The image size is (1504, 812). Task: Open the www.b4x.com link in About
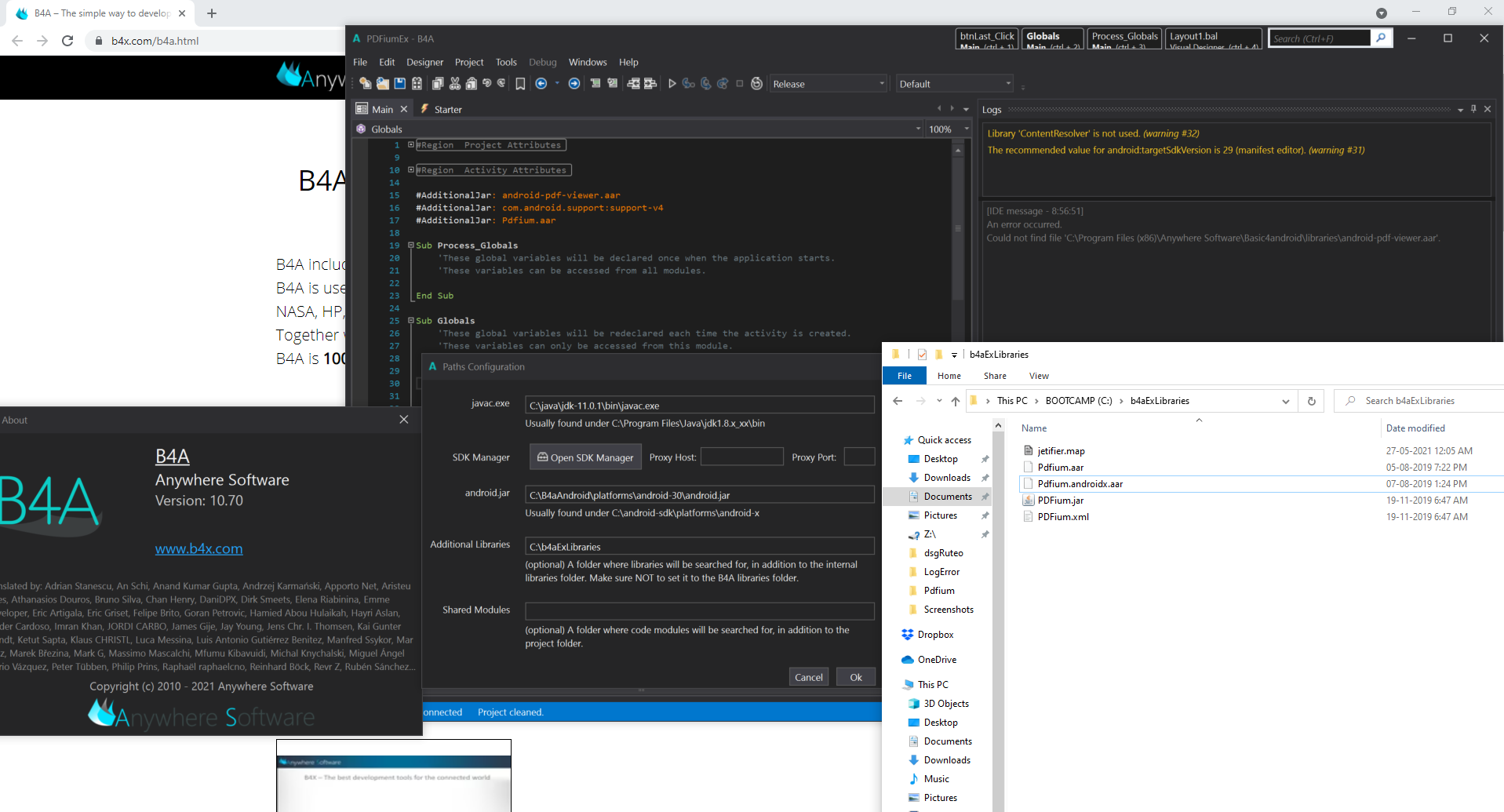[198, 549]
